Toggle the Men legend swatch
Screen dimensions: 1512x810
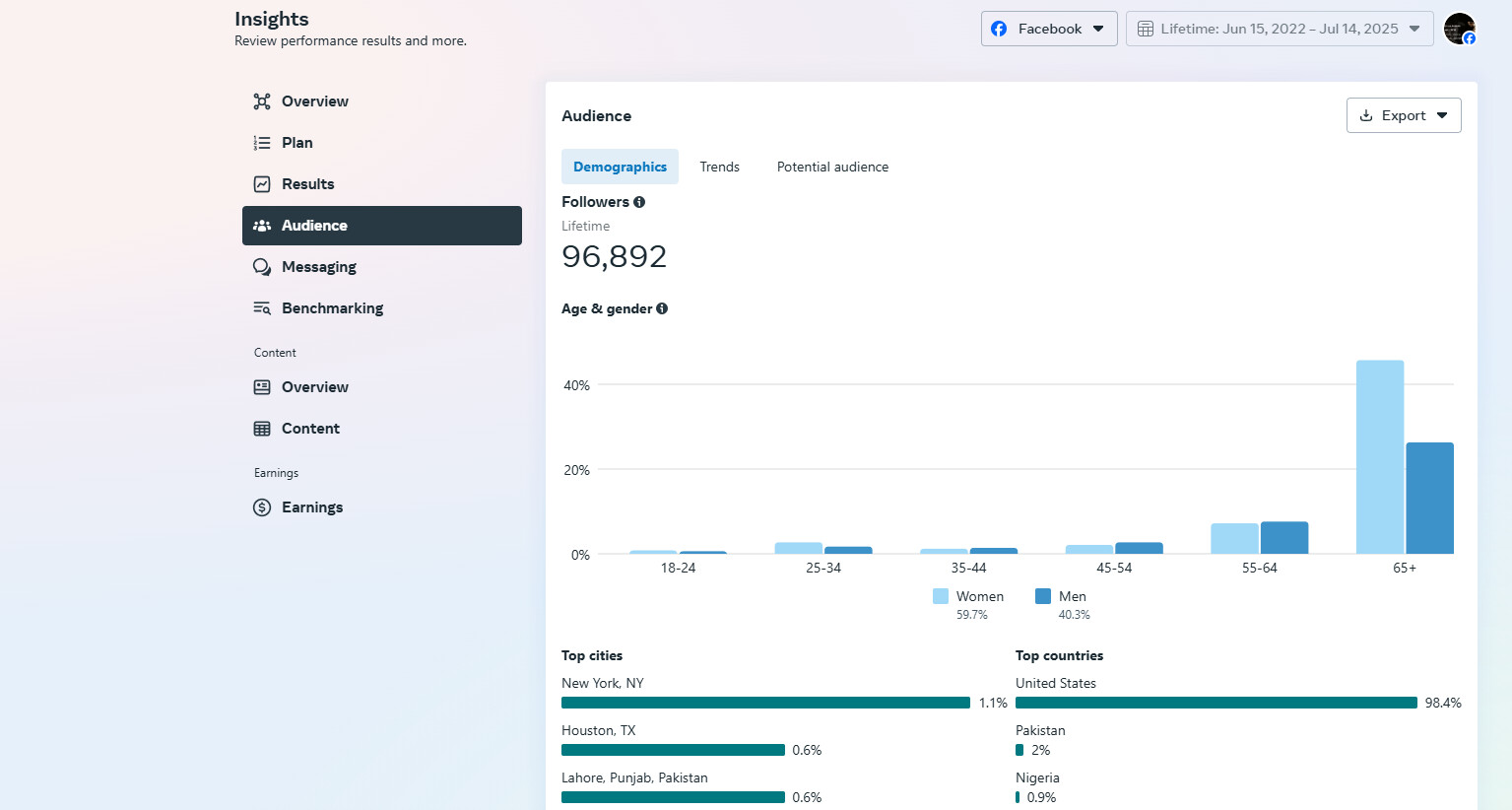1043,596
